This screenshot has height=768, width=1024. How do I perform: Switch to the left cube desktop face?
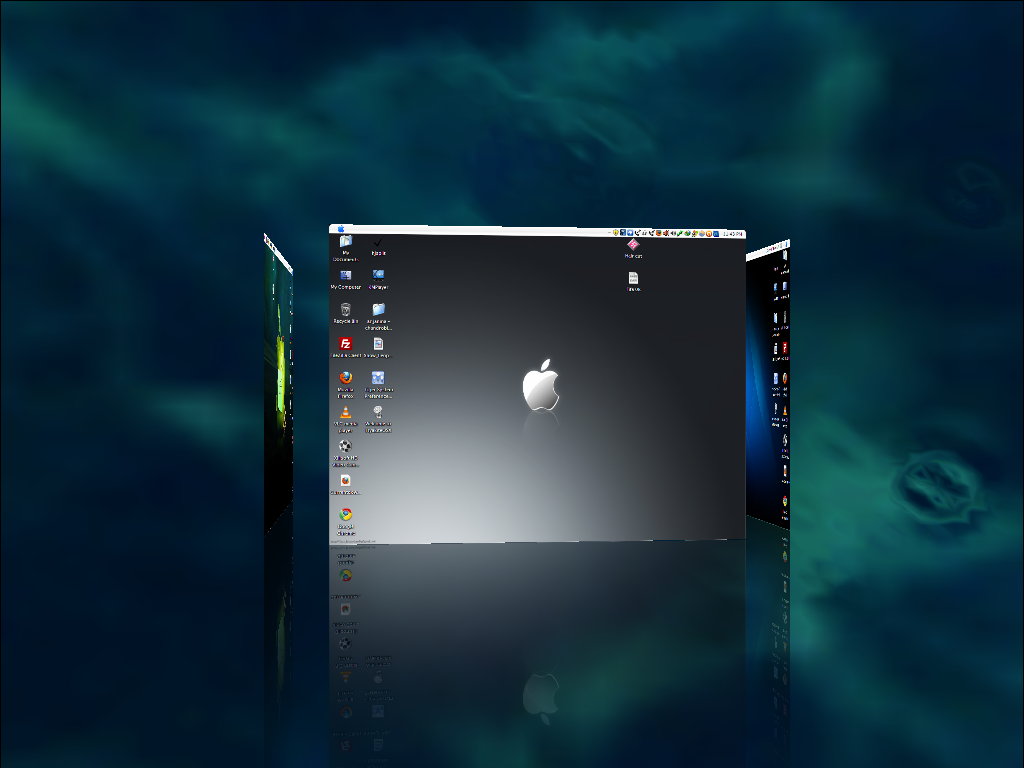(278, 383)
